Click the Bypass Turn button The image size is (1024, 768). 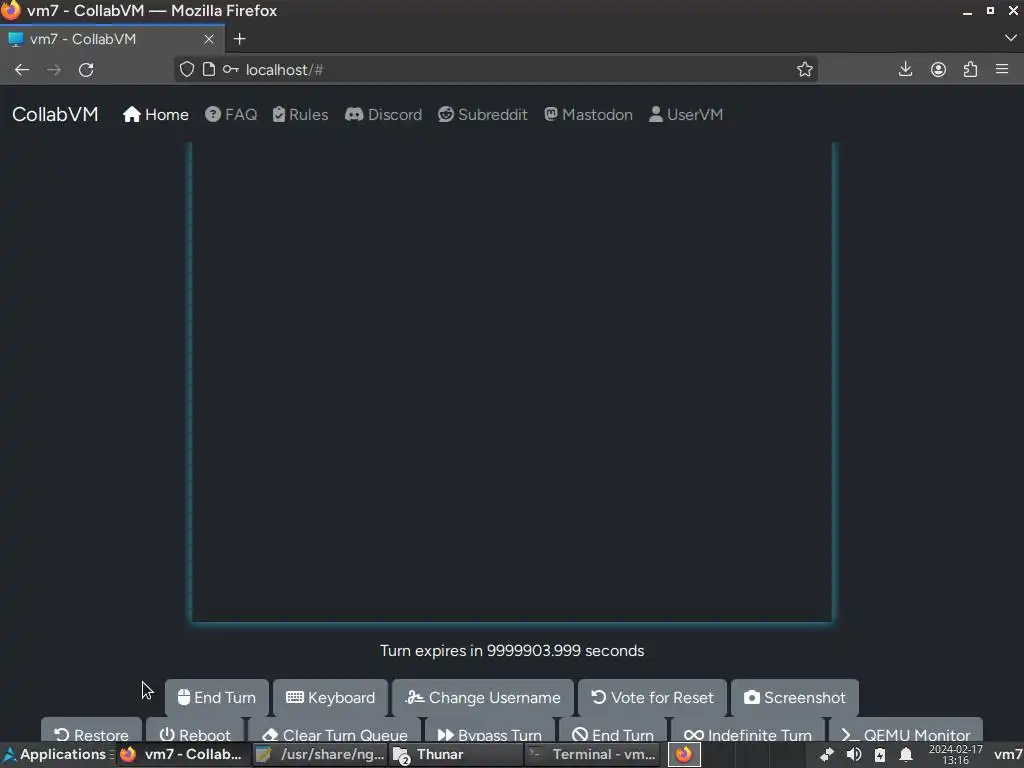[490, 731]
